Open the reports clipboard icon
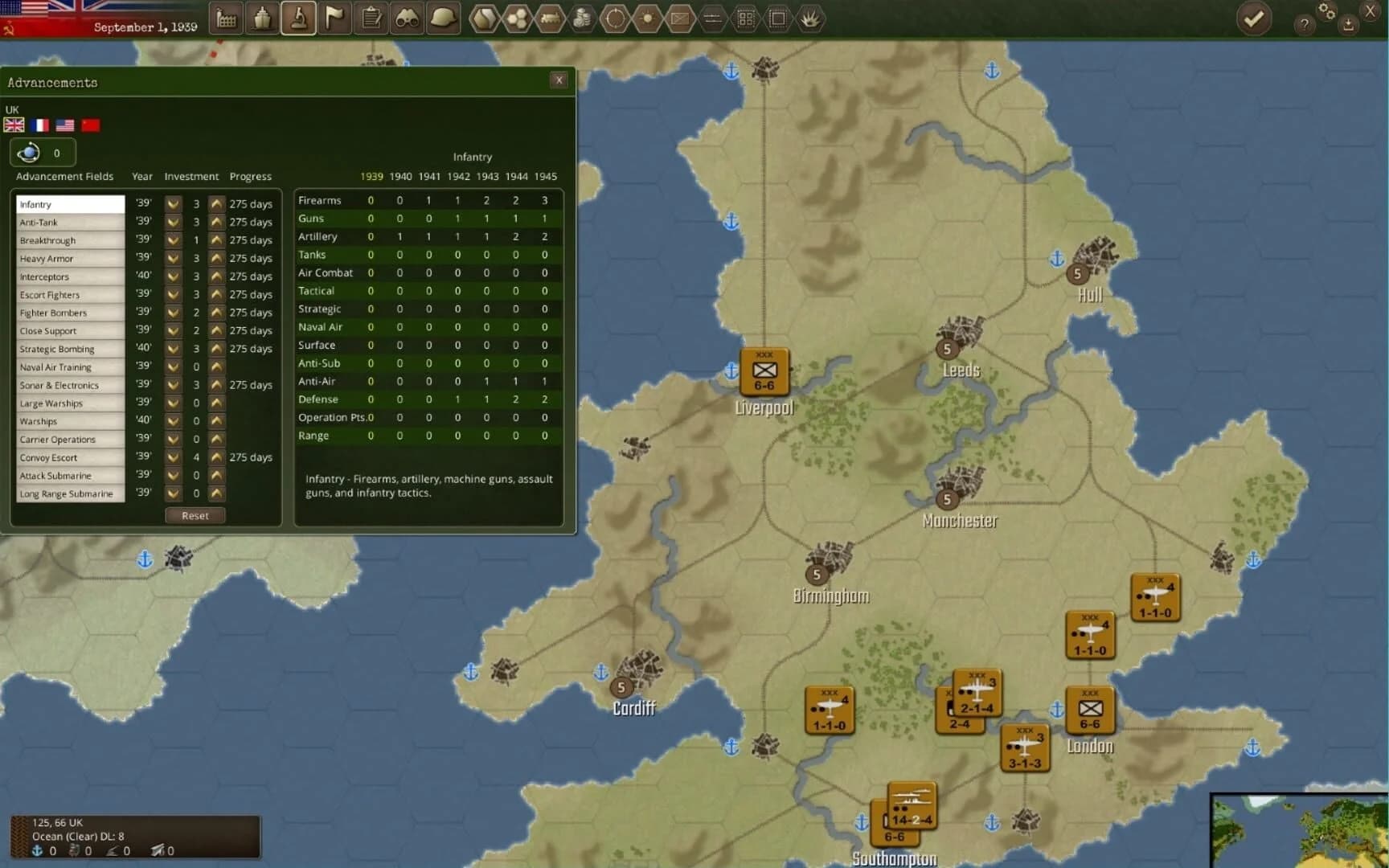The image size is (1389, 868). 370,18
